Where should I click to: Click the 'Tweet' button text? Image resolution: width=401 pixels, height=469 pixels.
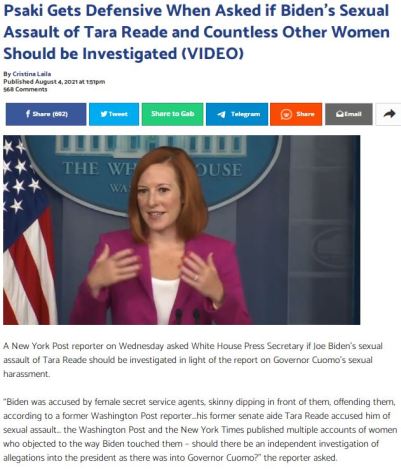click(118, 114)
